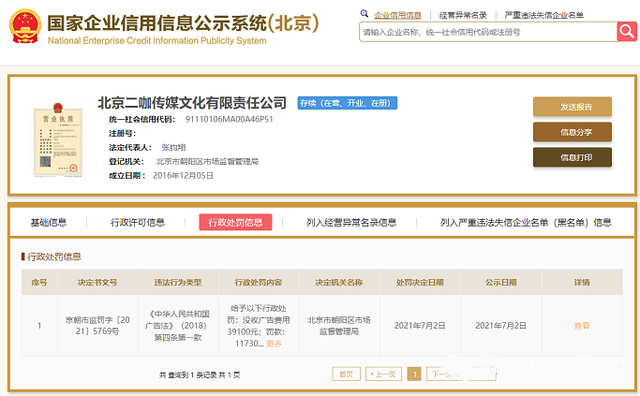Screen dimensions: 640x396
Task: Select the 严重违法失信企业名单 search category
Action: click(x=544, y=16)
